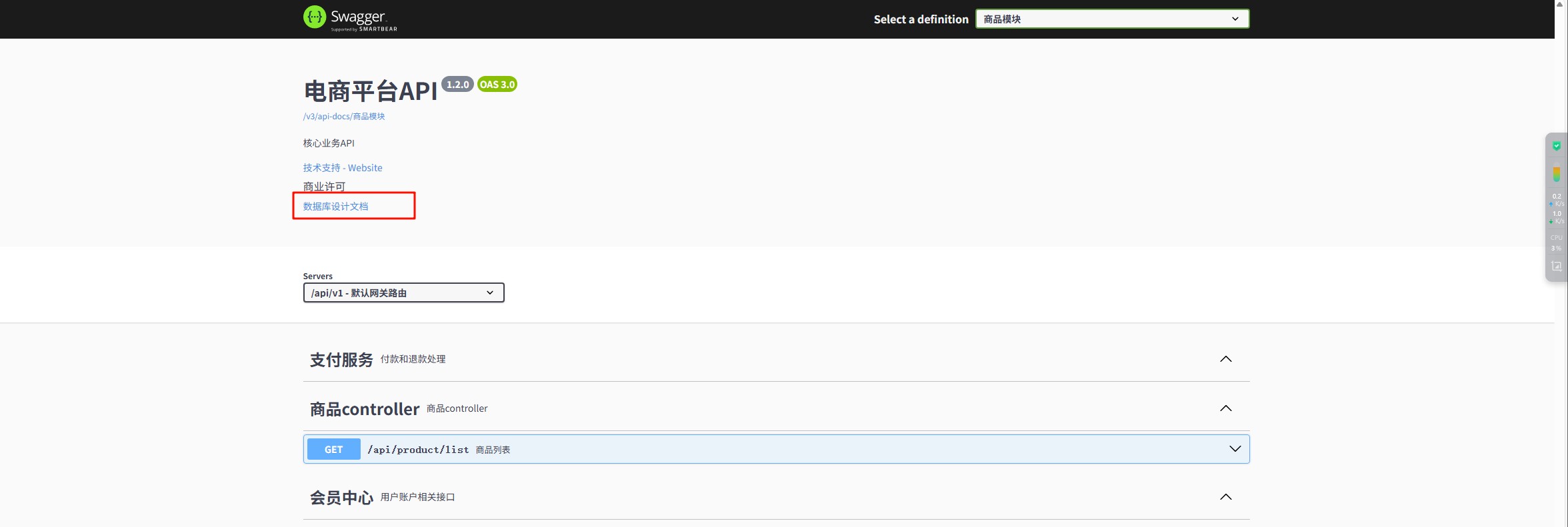
Task: Collapse the 支付服务 section
Action: coord(1225,359)
